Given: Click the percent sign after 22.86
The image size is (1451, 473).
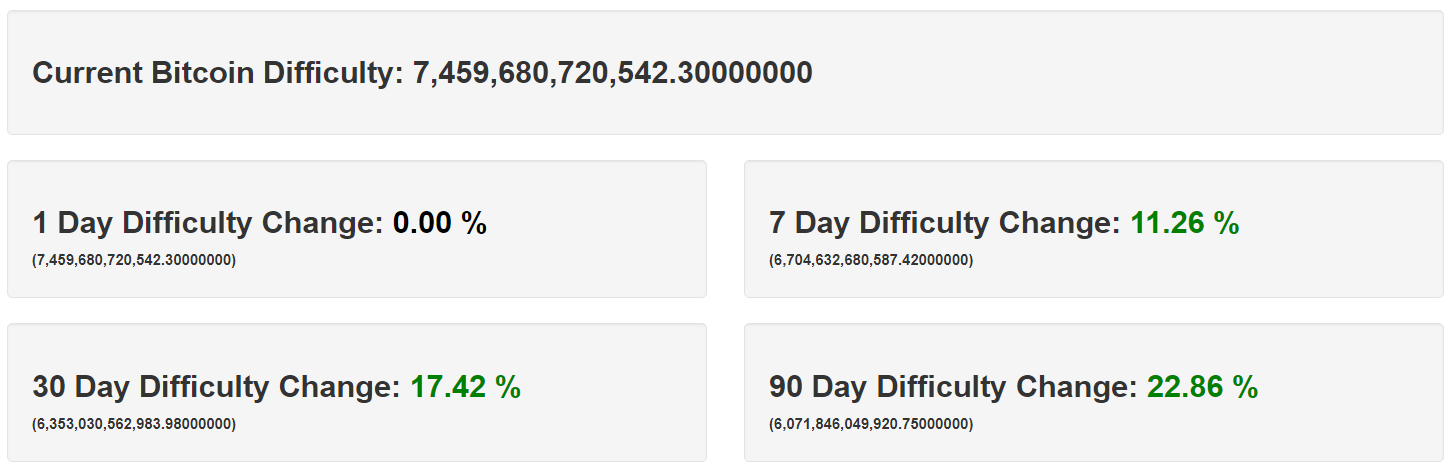Looking at the screenshot, I should click(1245, 388).
